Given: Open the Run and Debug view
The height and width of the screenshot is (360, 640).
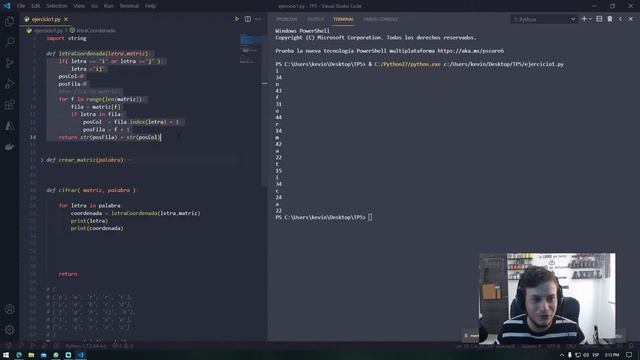Looking at the screenshot, I should (x=9, y=84).
